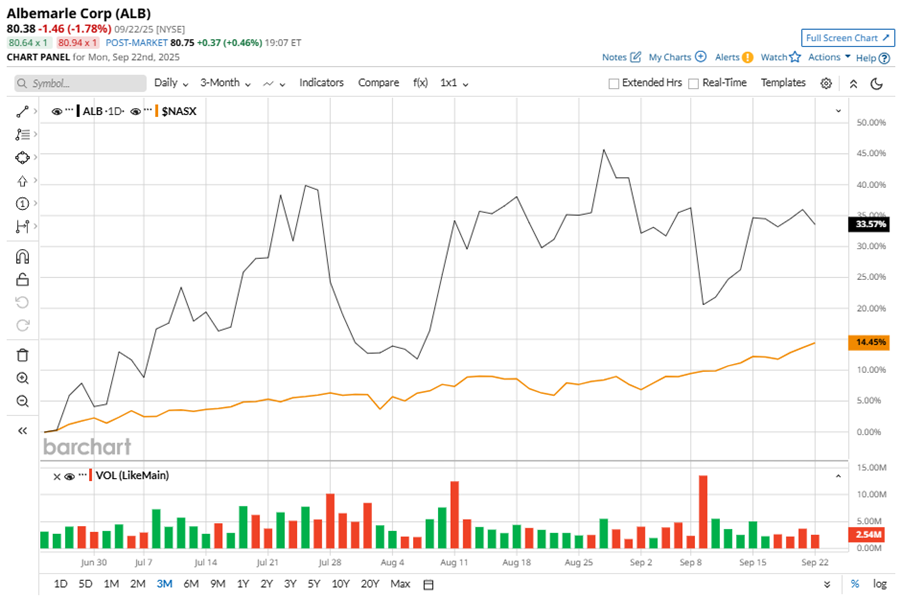902x598 pixels.
Task: Toggle visibility of ALB series
Action: pos(56,112)
